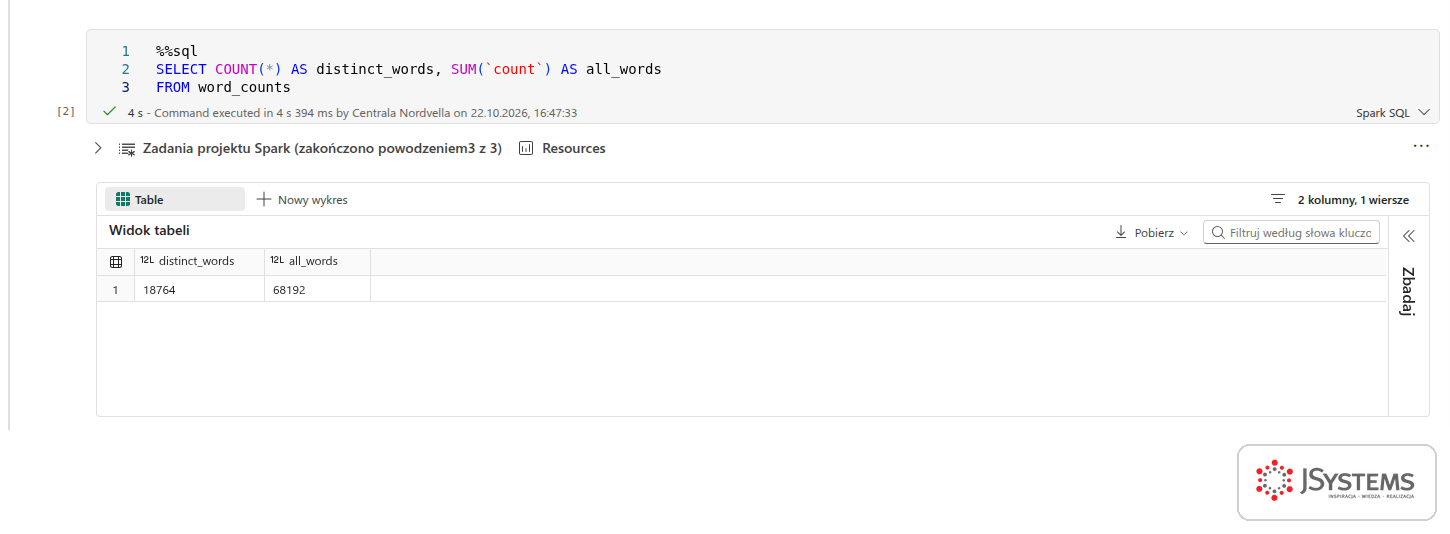The width and height of the screenshot is (1450, 534).
Task: Expand the Spark jobs section chevron
Action: point(98,148)
